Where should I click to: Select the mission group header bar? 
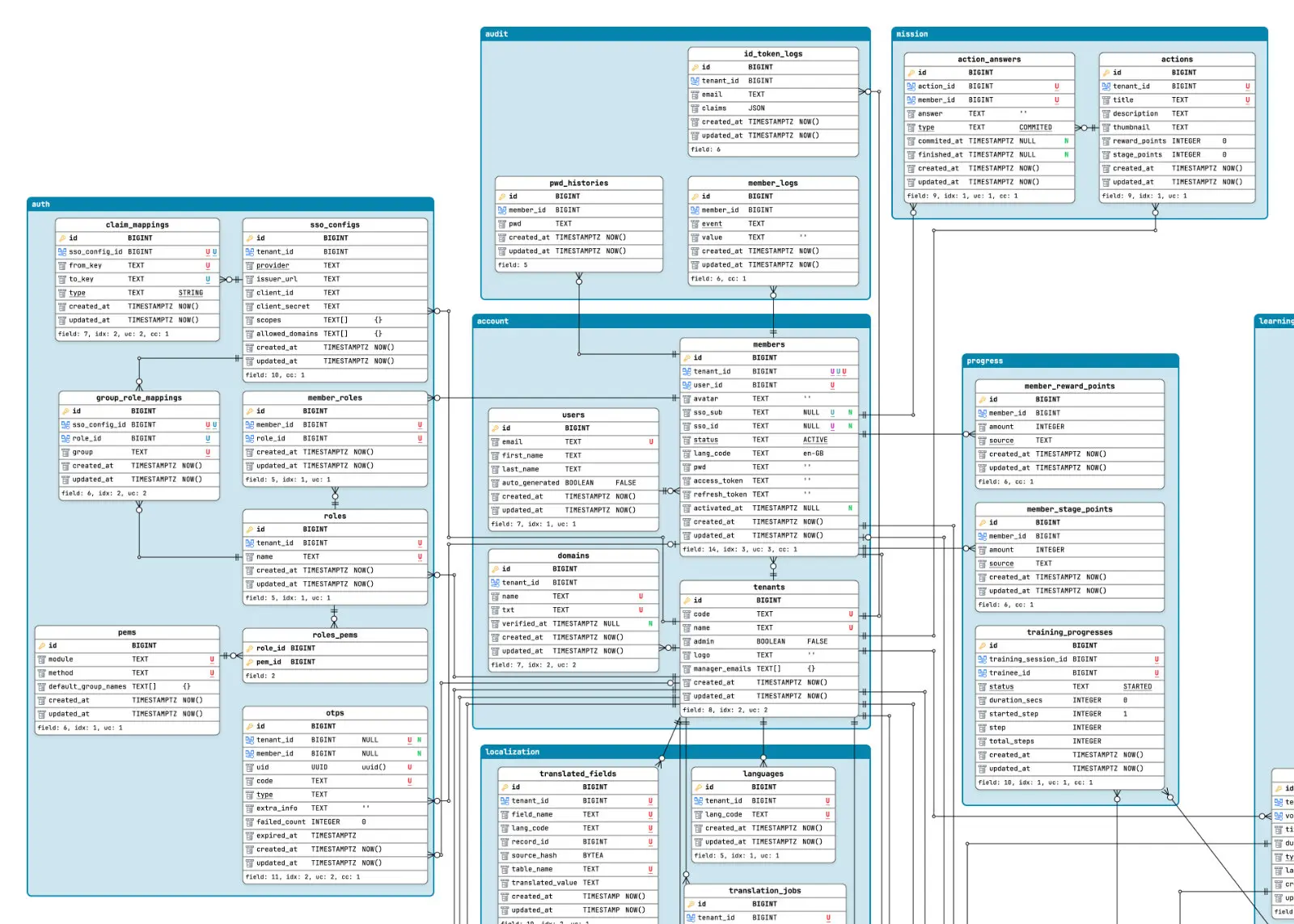pos(1080,34)
